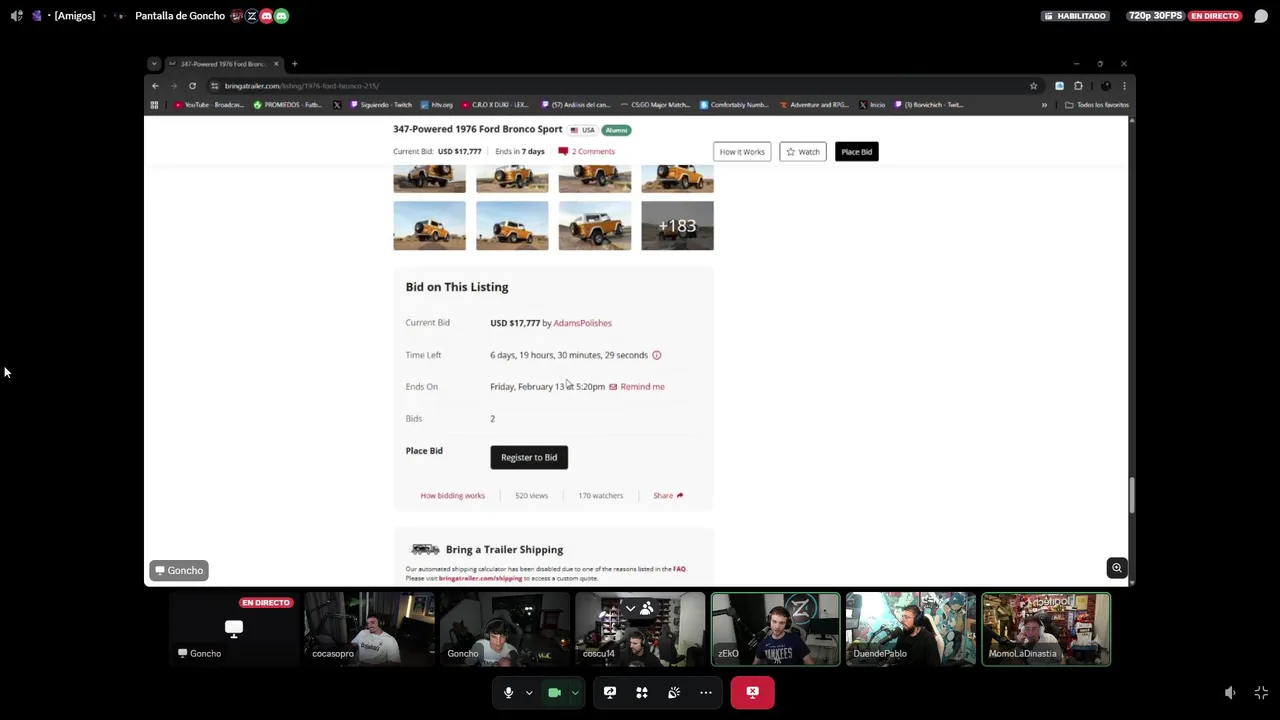Open camera options chevron next to camera
The image size is (1280, 720).
[574, 693]
